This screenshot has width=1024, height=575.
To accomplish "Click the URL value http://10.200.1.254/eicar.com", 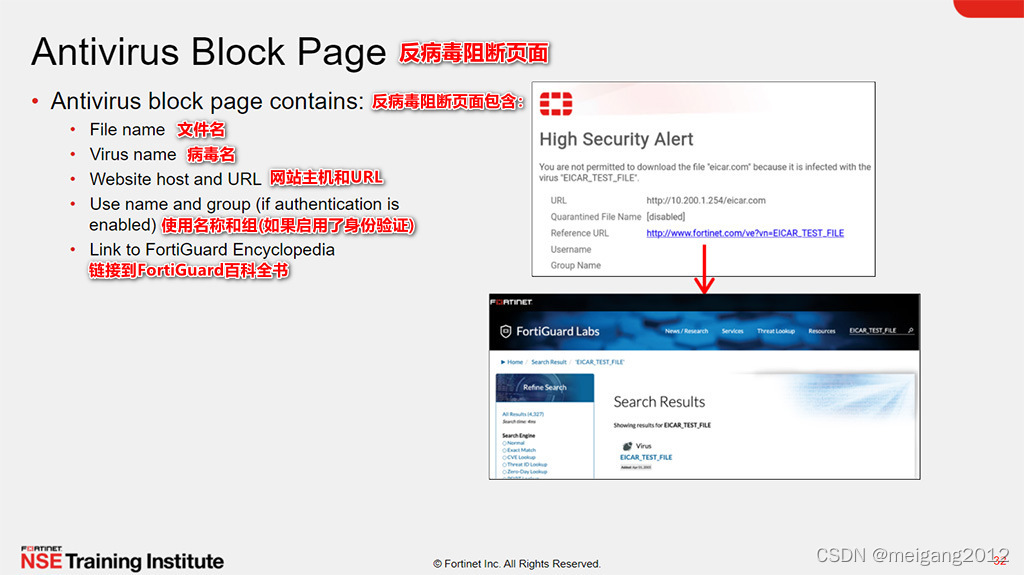I will [x=706, y=201].
